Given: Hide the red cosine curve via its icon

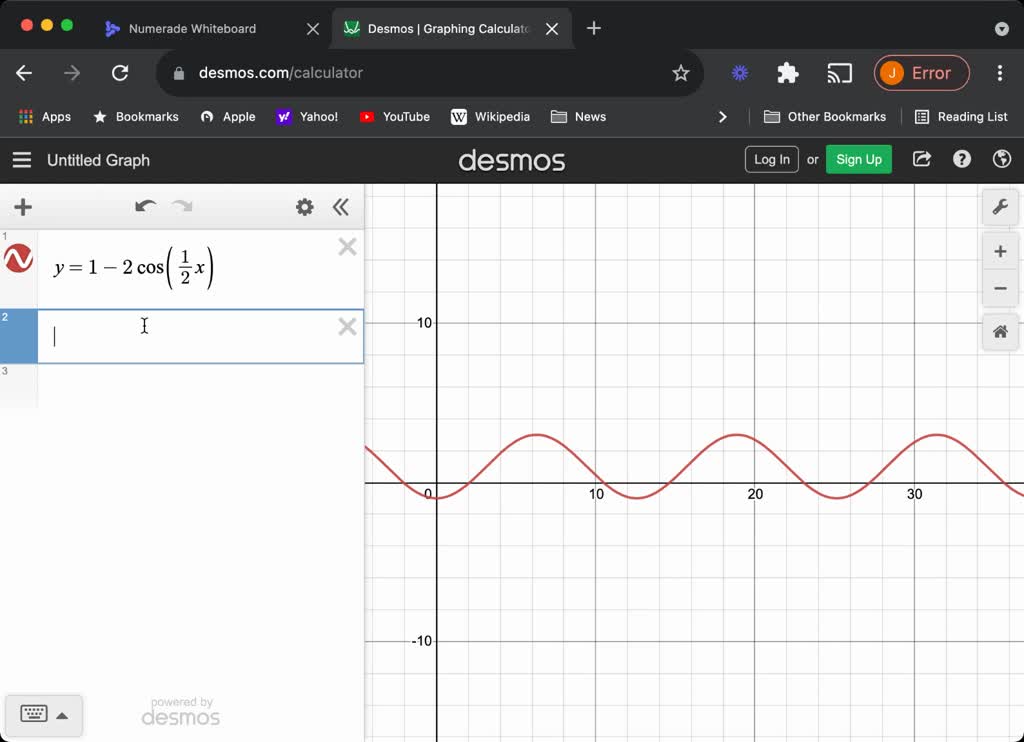Looking at the screenshot, I should [18, 258].
